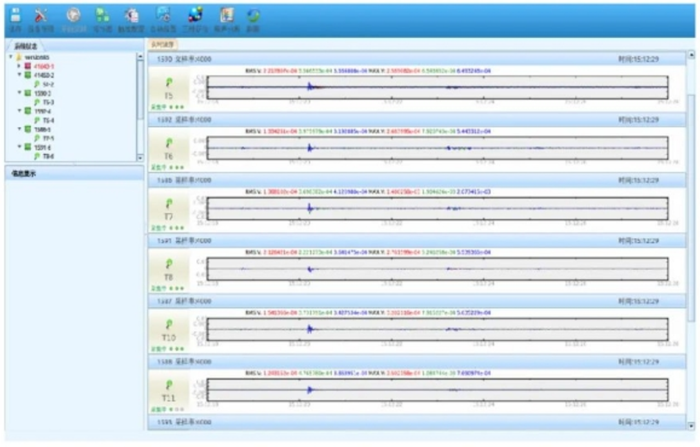This screenshot has width=700, height=447.
Task: Click the tree panel scroll-up arrow
Action: coord(140,57)
